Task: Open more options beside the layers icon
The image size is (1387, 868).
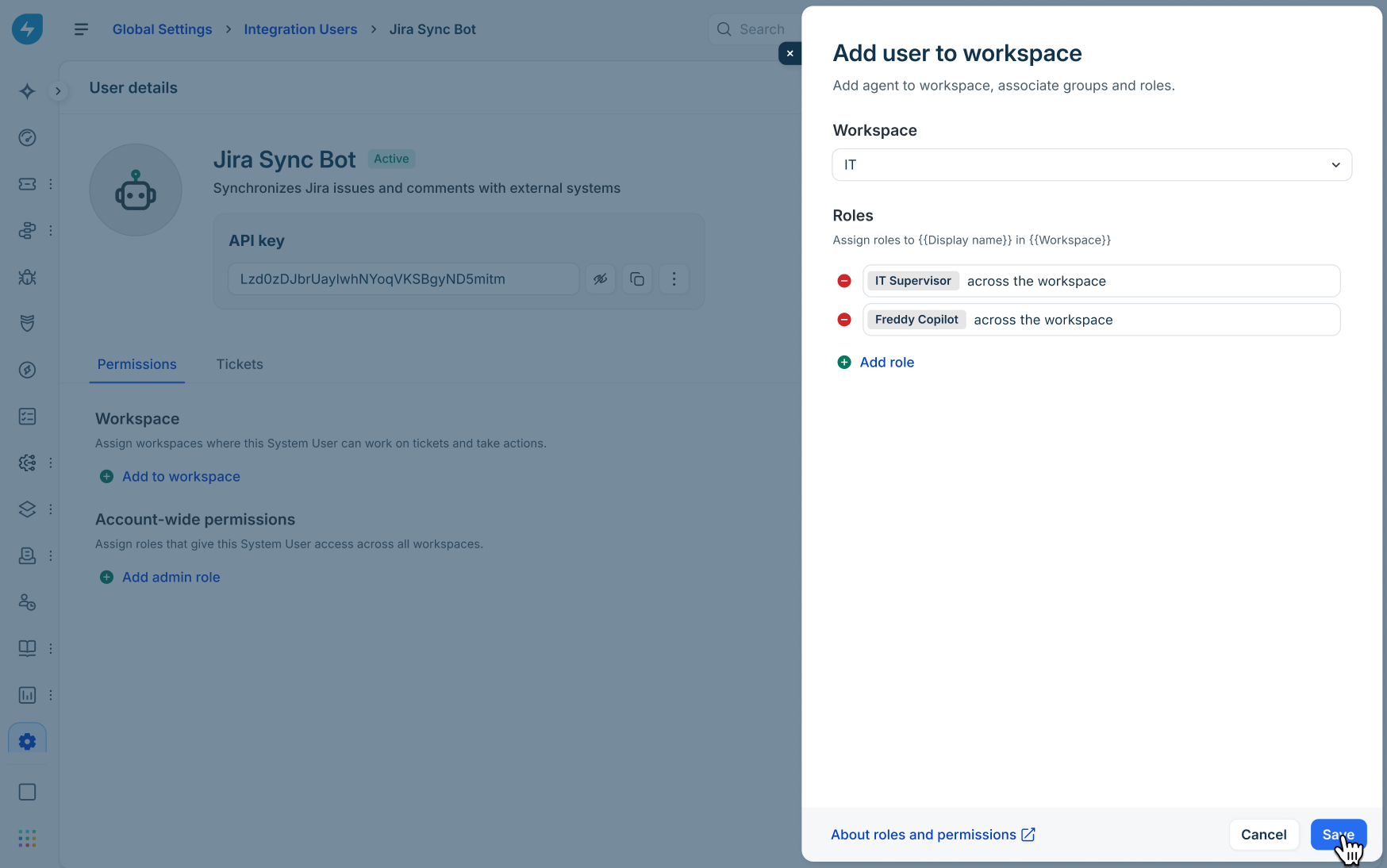Action: tap(51, 509)
